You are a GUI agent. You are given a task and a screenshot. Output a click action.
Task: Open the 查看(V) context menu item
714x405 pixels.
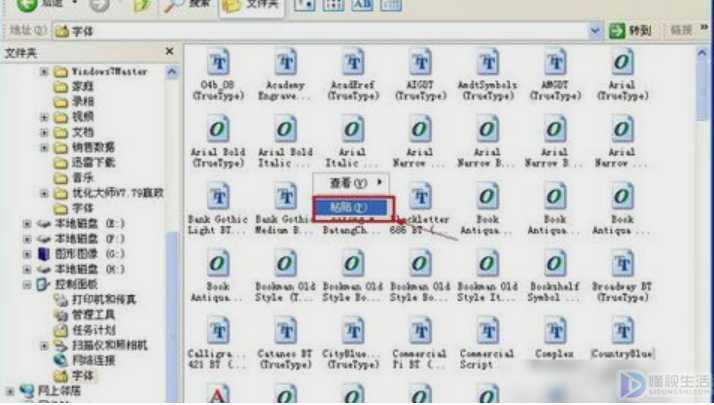coord(351,183)
